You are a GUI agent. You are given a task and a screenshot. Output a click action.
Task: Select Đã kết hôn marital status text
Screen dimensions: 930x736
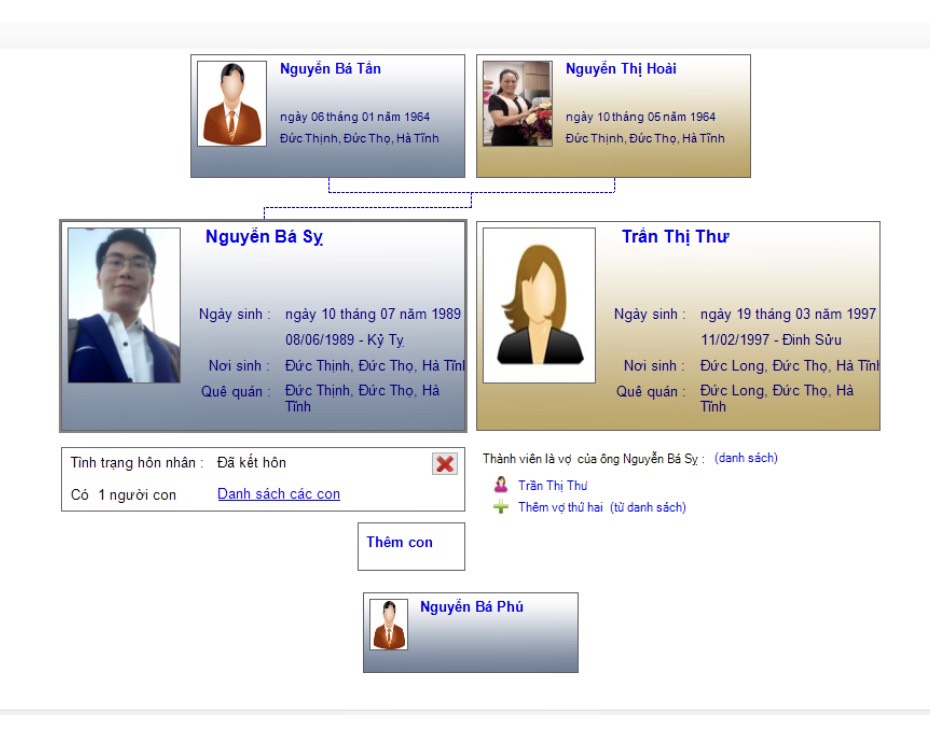(251, 463)
